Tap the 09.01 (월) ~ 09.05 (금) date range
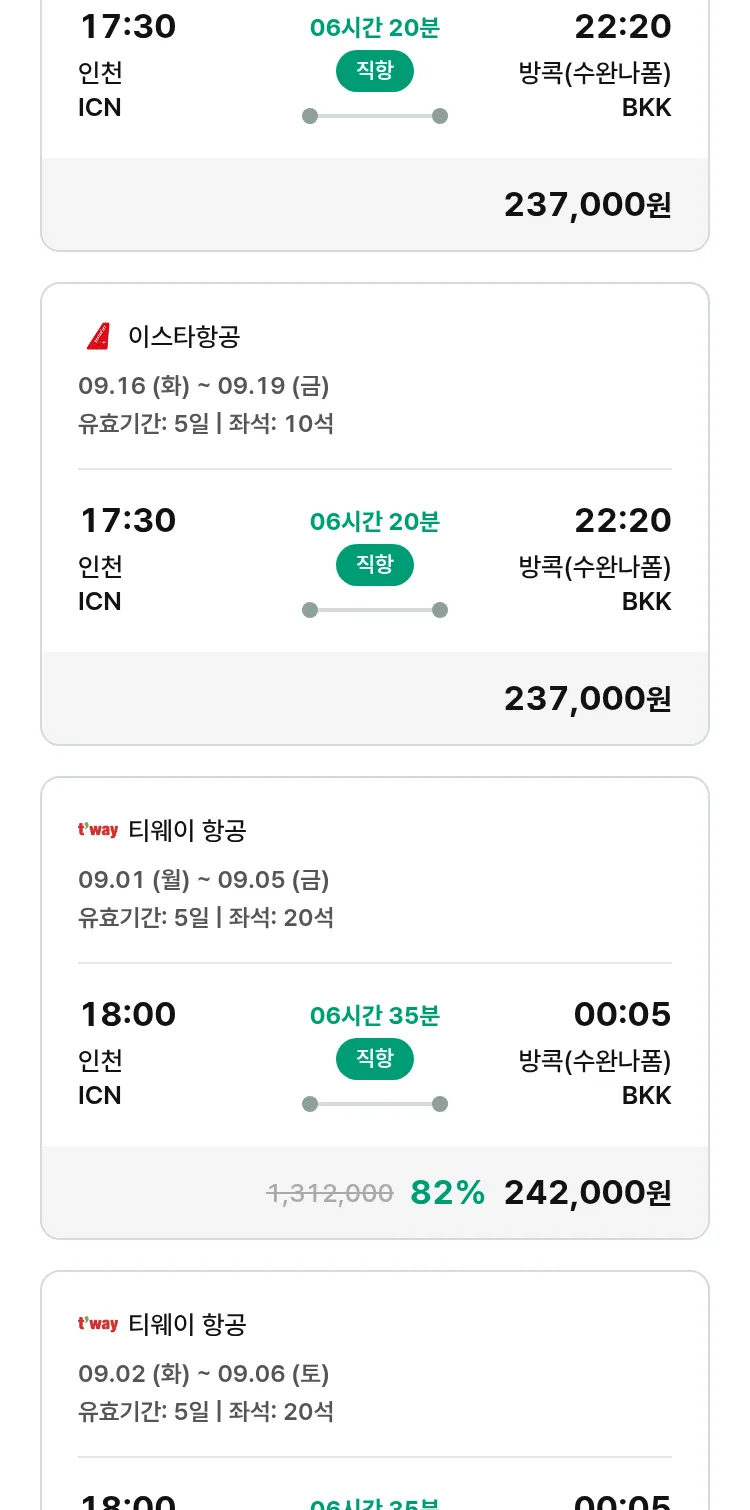Image resolution: width=750 pixels, height=1510 pixels. pyautogui.click(x=203, y=880)
